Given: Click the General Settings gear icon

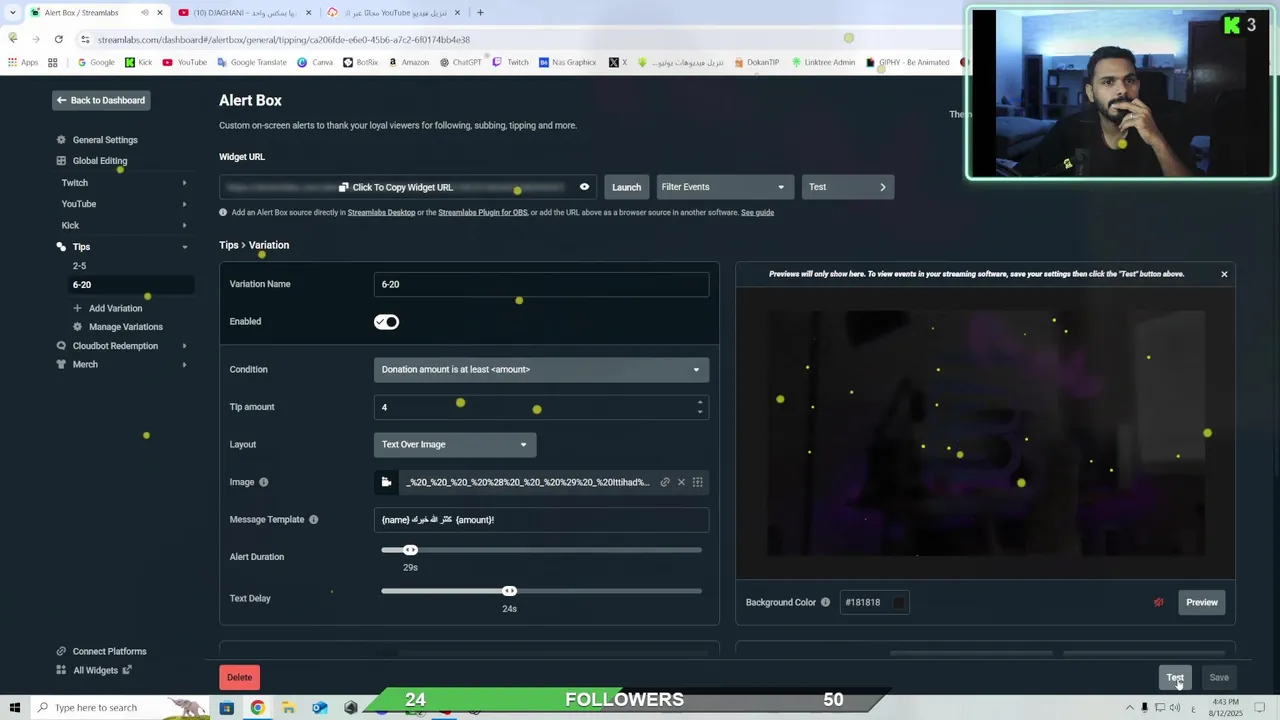Looking at the screenshot, I should [61, 140].
